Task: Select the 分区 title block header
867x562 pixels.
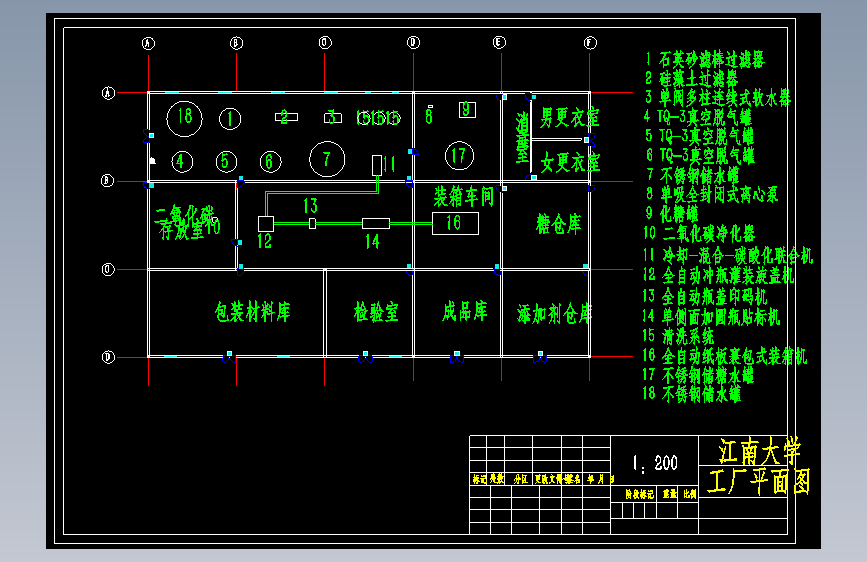Action: (x=520, y=479)
